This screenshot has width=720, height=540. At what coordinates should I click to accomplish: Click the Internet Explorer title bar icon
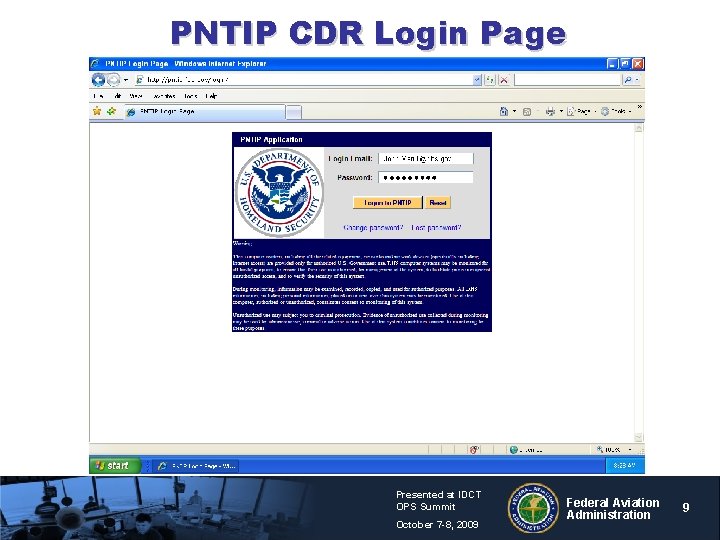tap(95, 63)
